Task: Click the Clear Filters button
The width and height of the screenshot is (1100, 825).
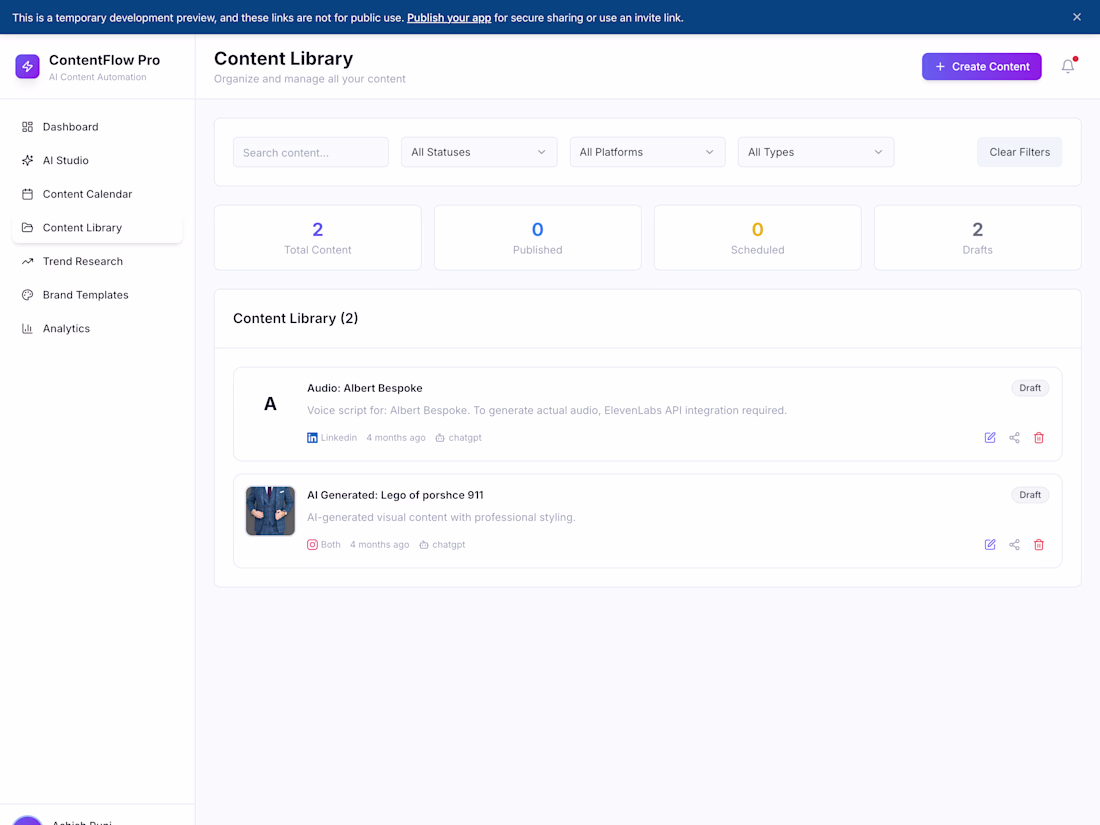Action: [x=1019, y=152]
